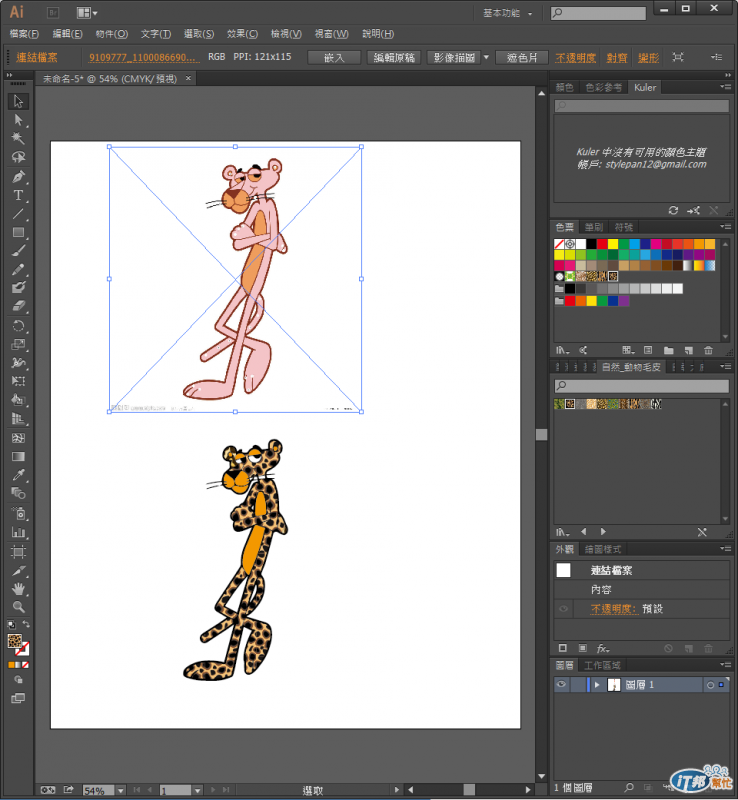Select the Mesh tool
The height and width of the screenshot is (800, 738).
click(x=18, y=438)
